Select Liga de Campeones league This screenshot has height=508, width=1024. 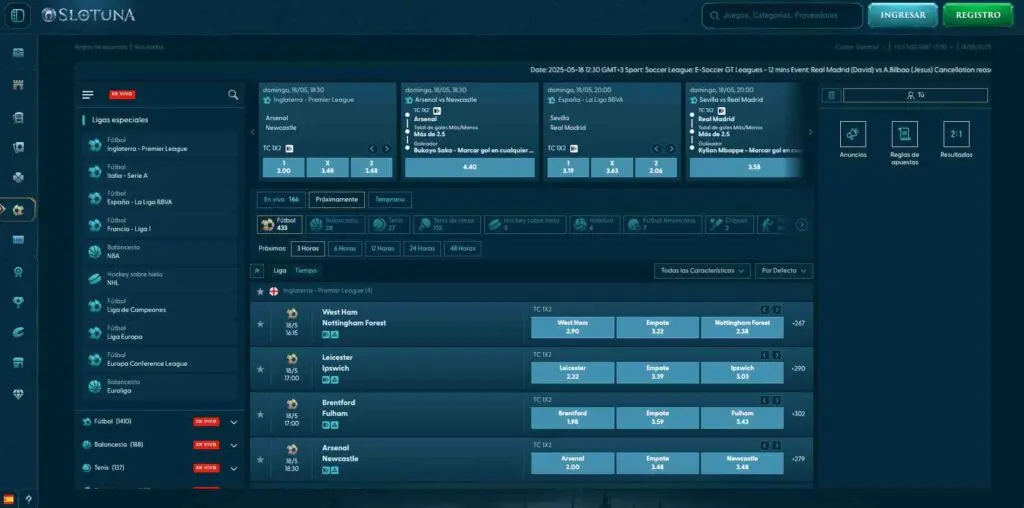click(162, 306)
